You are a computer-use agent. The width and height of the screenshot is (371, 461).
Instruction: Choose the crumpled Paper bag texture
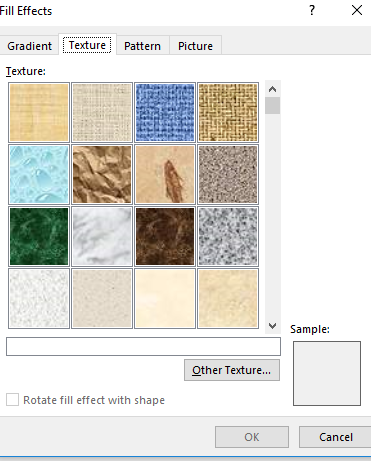pos(102,174)
